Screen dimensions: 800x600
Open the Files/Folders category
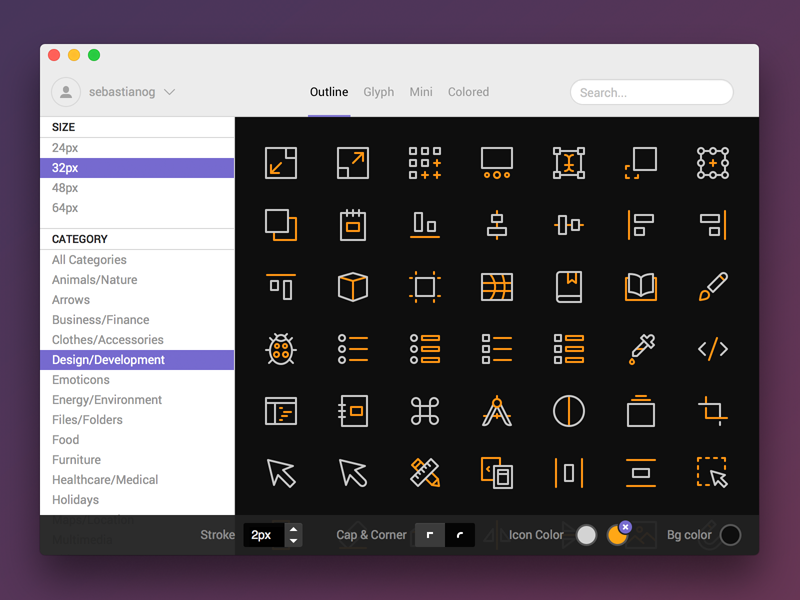coord(137,419)
